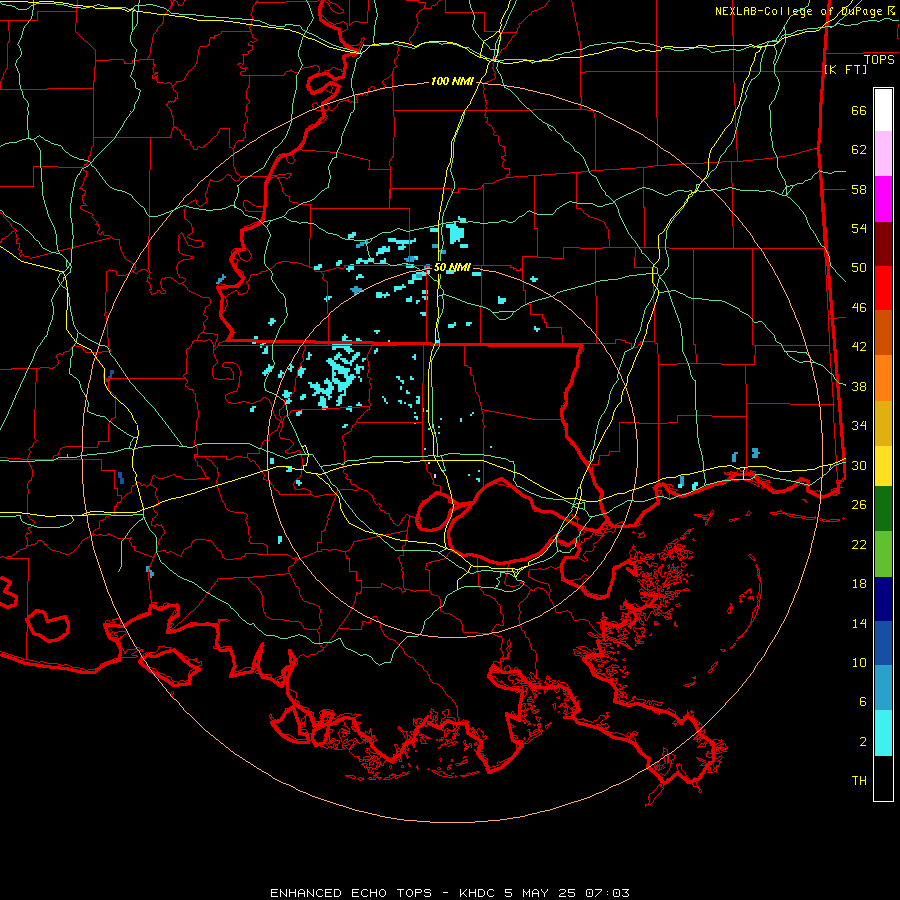Screen dimensions: 900x900
Task: Click the 22 value on the legend
Action: [859, 544]
